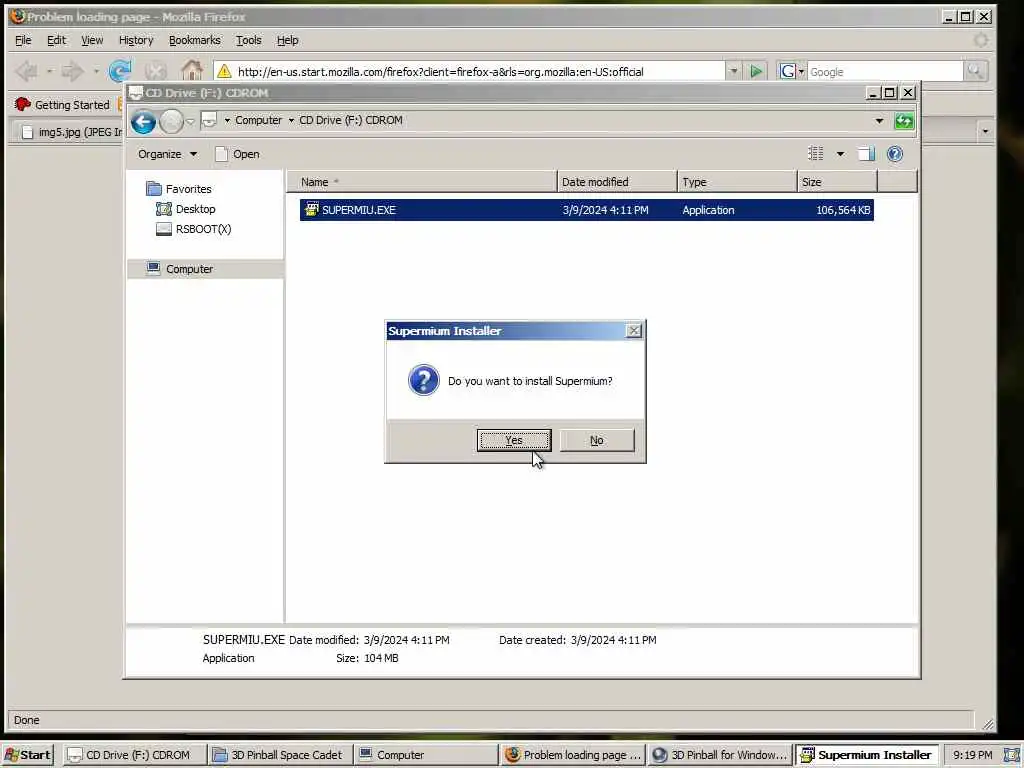1024x768 pixels.
Task: Open Getting Started bookmark
Action: [62, 104]
